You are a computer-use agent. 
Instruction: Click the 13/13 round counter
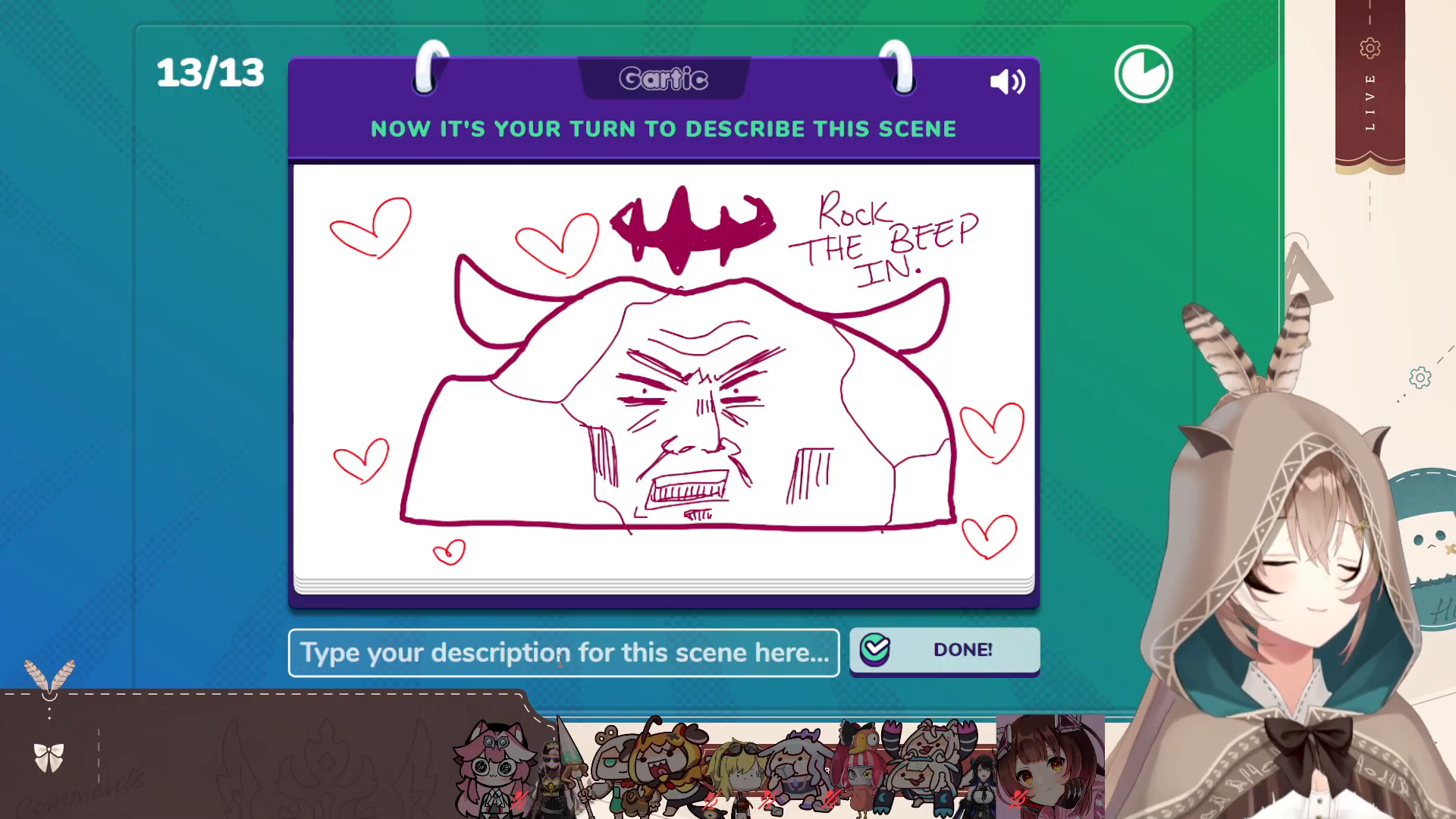210,73
